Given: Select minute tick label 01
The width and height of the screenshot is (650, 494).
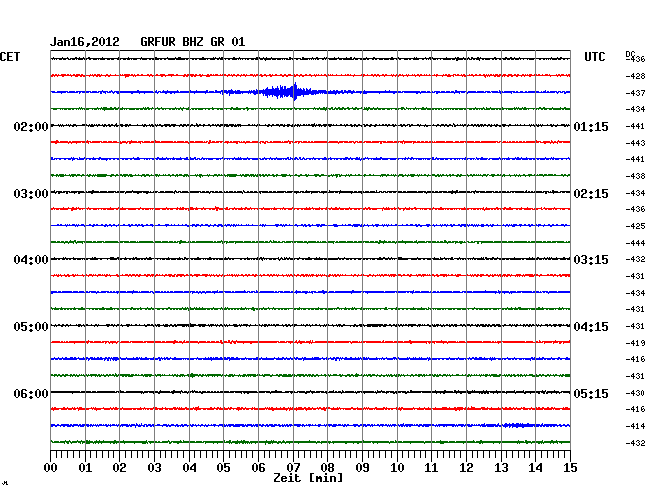Looking at the screenshot, I should pyautogui.click(x=85, y=467).
